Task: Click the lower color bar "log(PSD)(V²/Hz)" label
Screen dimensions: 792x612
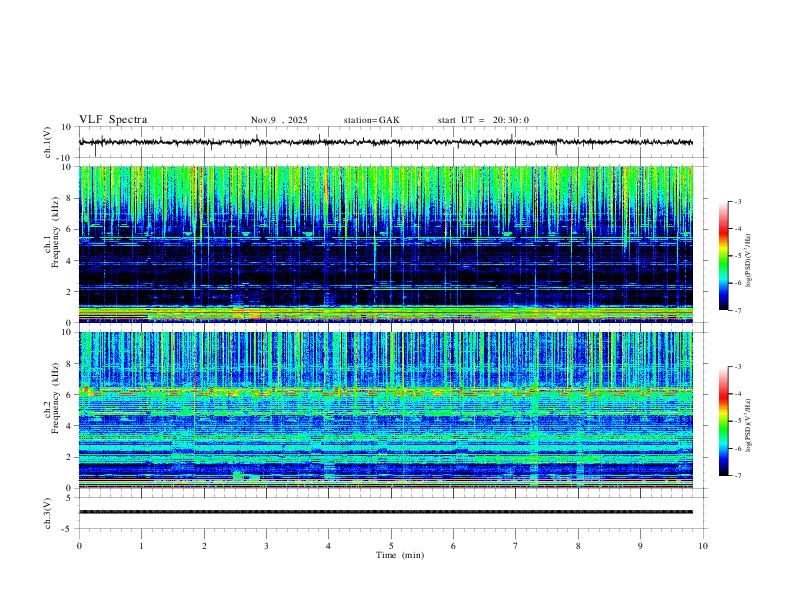Action: pyautogui.click(x=749, y=425)
